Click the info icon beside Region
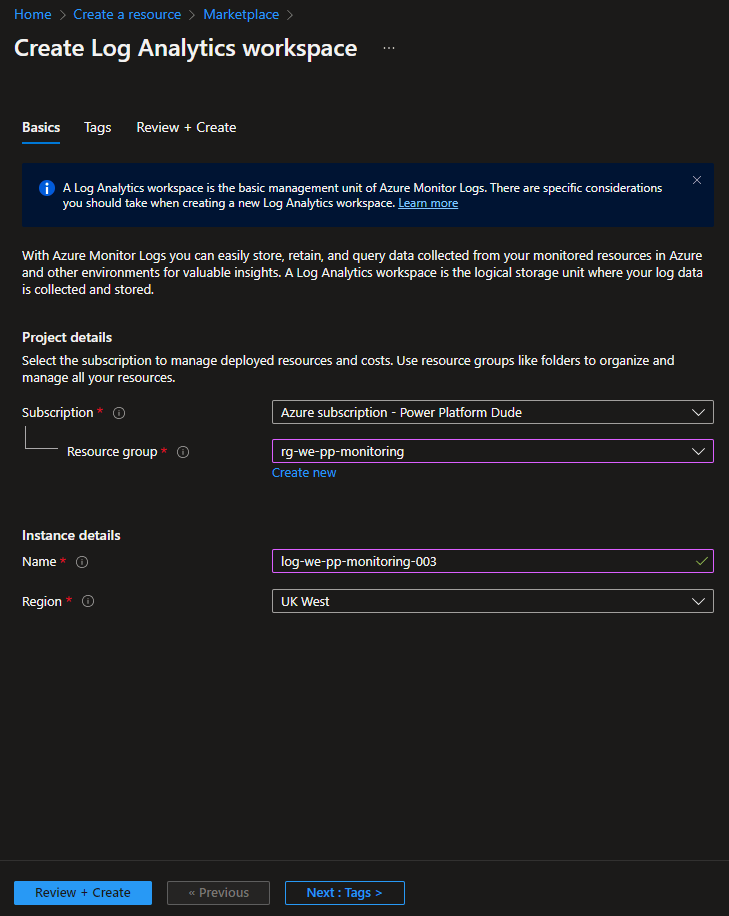Image resolution: width=729 pixels, height=916 pixels. [88, 602]
